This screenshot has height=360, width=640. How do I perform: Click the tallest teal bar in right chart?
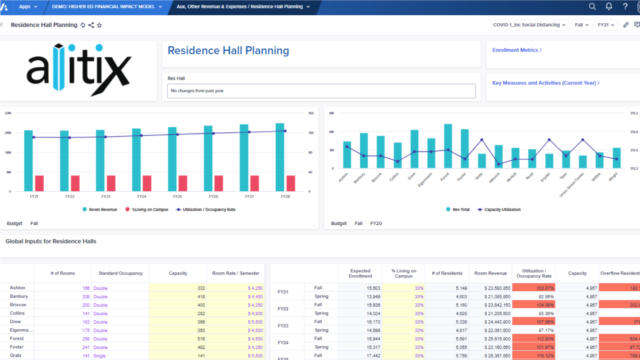(x=448, y=146)
